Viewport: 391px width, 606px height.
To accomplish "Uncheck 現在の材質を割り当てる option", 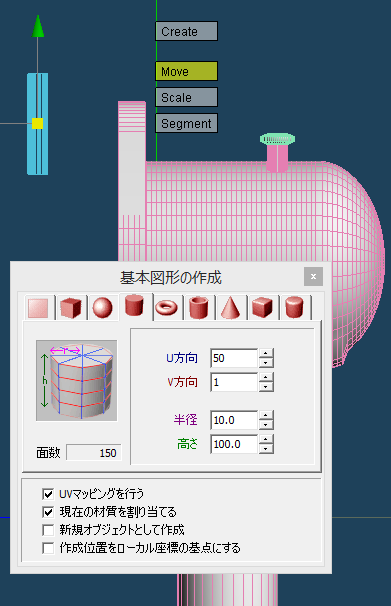I will tap(48, 512).
